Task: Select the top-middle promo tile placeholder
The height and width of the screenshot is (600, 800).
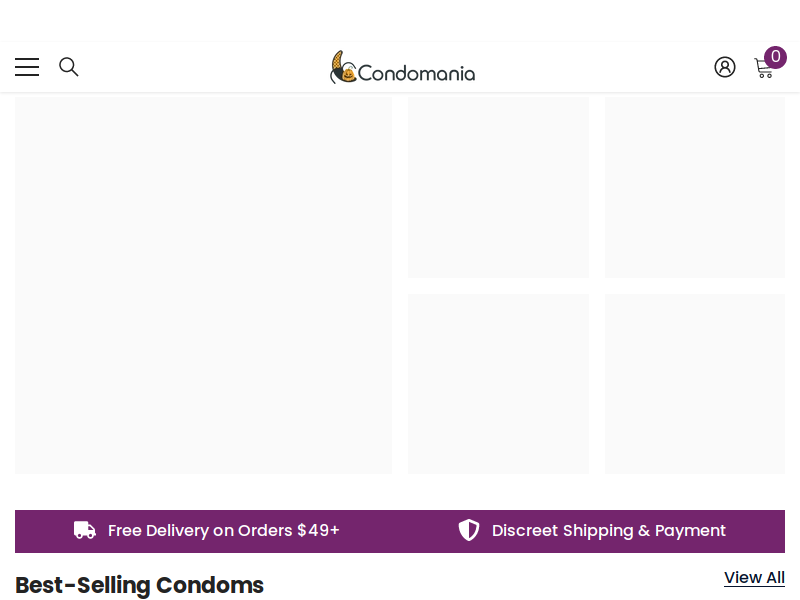Action: pos(498,188)
